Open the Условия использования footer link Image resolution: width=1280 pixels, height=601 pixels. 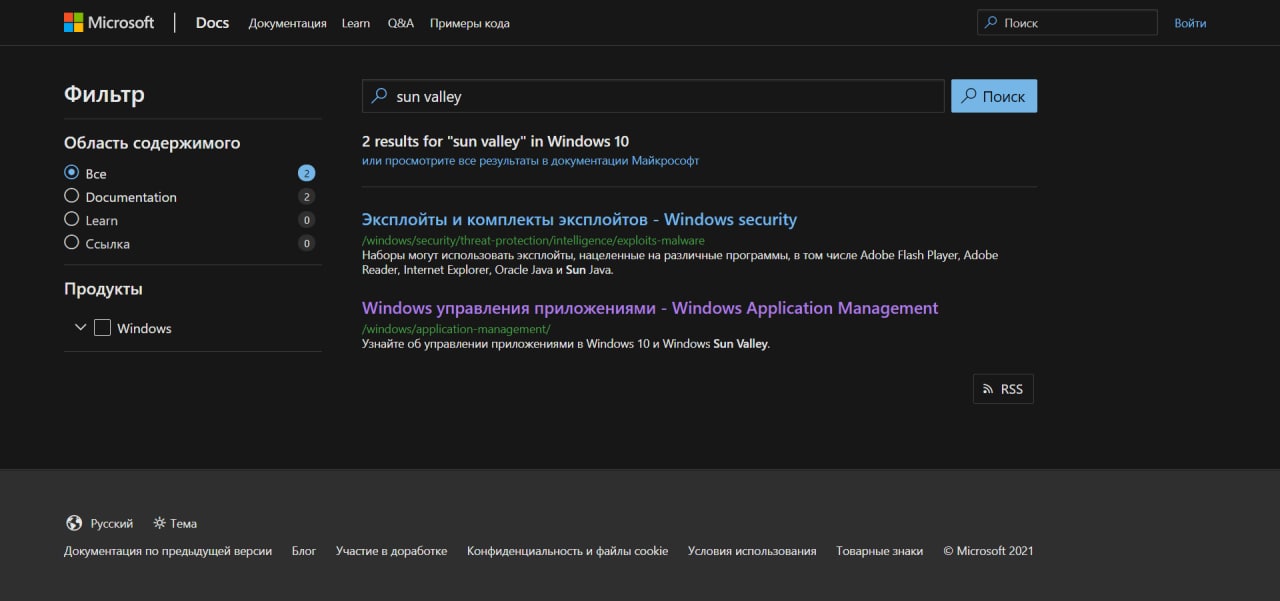(x=752, y=551)
